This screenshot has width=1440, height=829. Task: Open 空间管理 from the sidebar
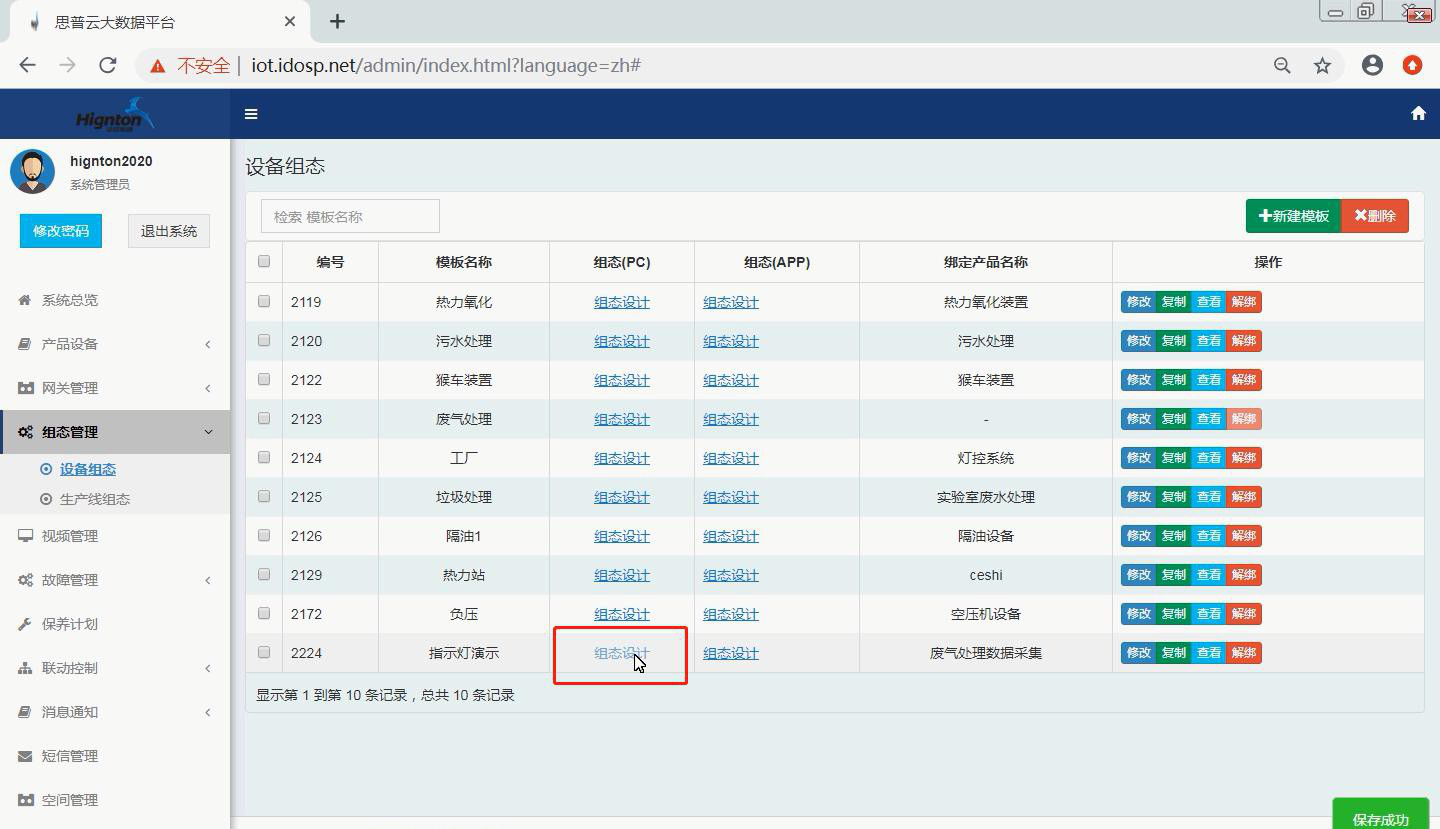click(x=71, y=799)
